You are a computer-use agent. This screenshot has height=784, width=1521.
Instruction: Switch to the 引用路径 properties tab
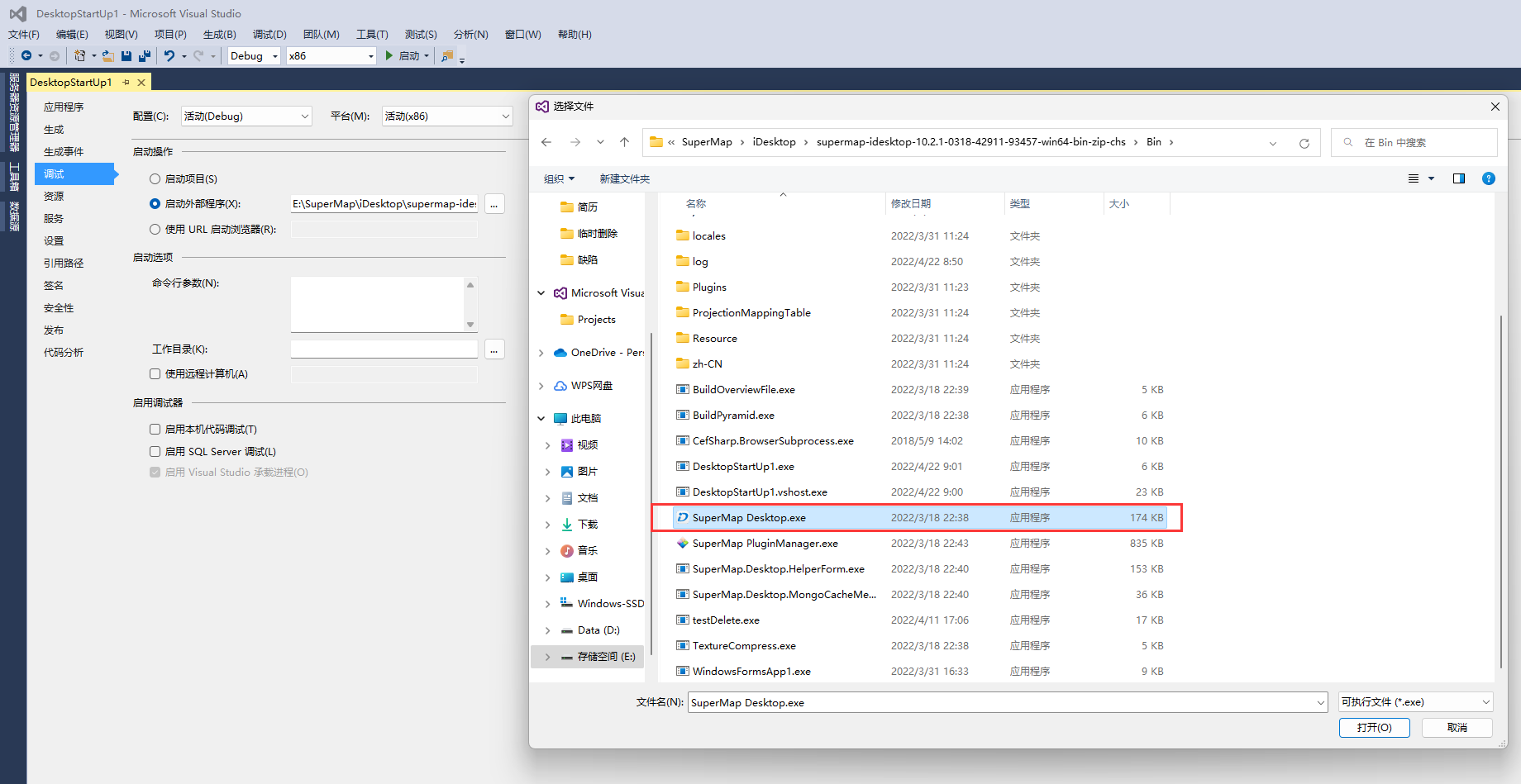coord(64,264)
